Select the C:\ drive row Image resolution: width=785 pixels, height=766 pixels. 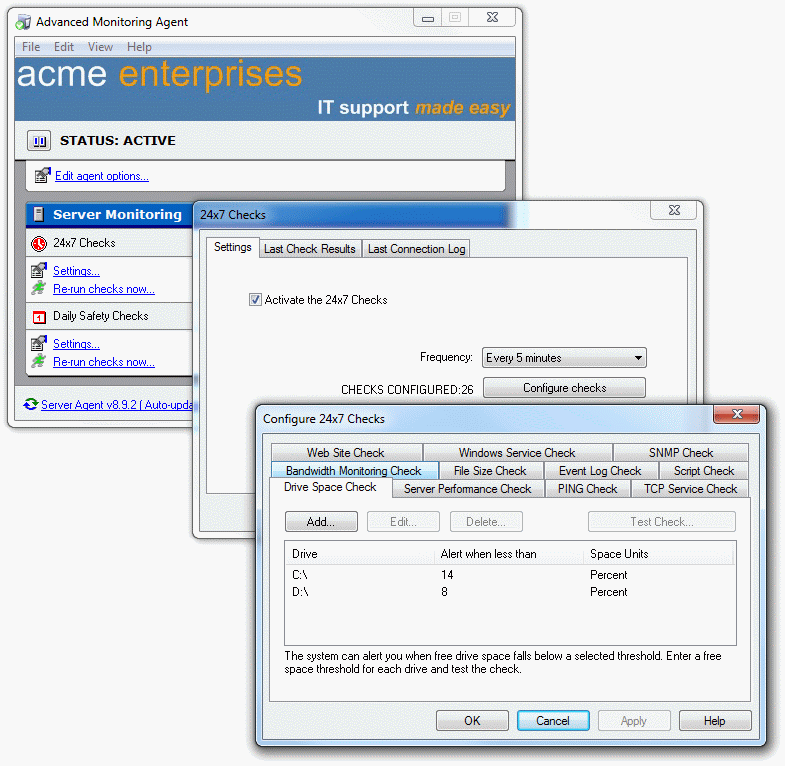[x=510, y=575]
